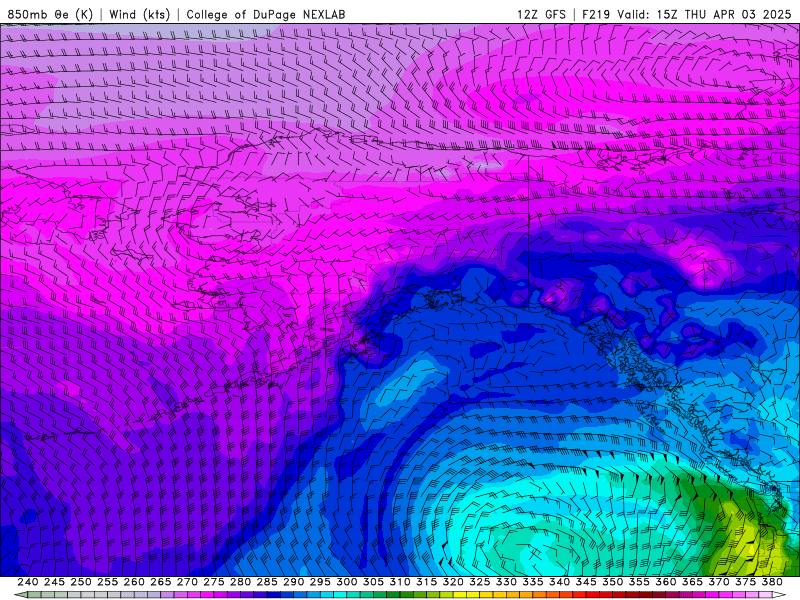The image size is (800, 600).
Task: Click the 280 colorbar label
Action: tap(240, 582)
